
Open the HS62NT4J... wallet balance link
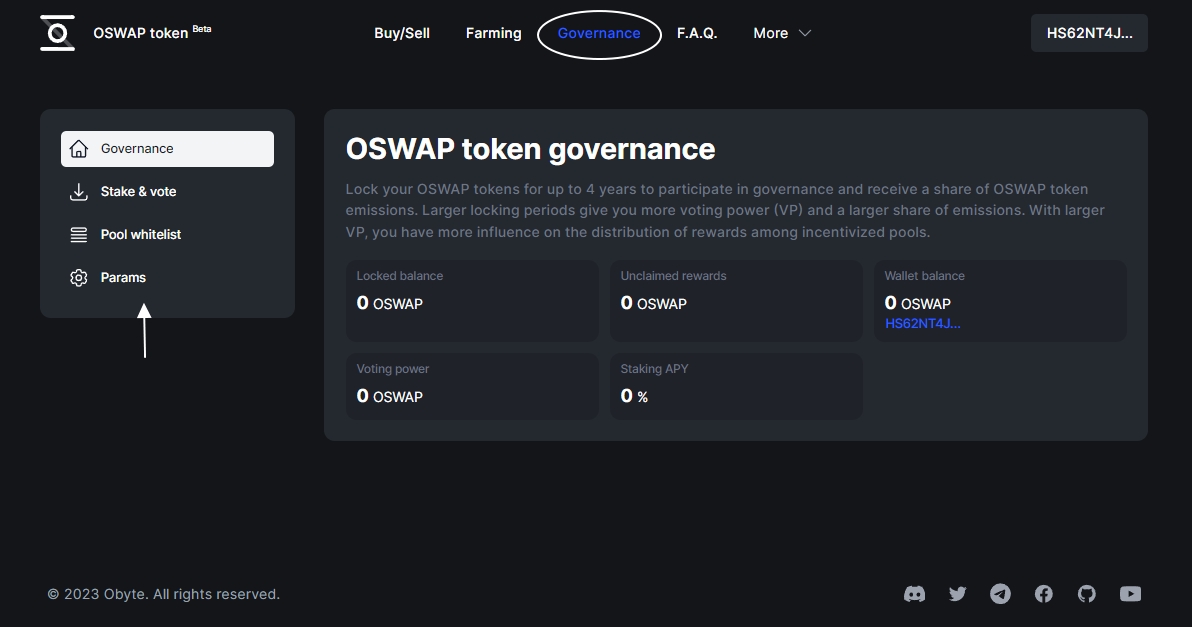922,324
